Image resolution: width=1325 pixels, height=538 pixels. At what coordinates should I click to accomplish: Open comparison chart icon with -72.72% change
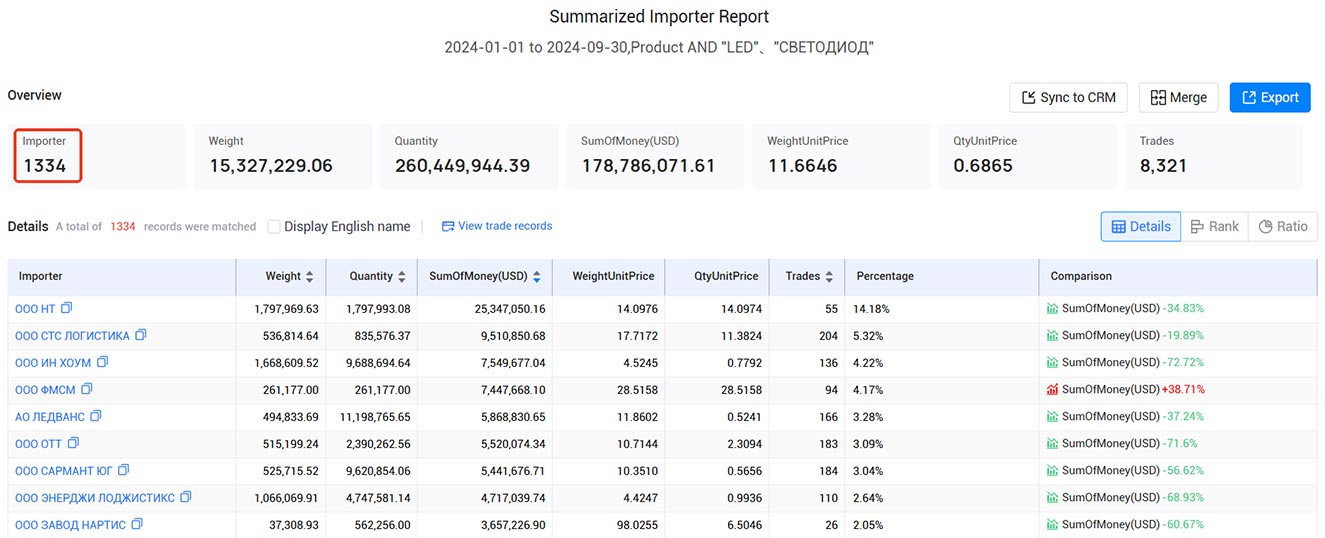(x=1053, y=363)
